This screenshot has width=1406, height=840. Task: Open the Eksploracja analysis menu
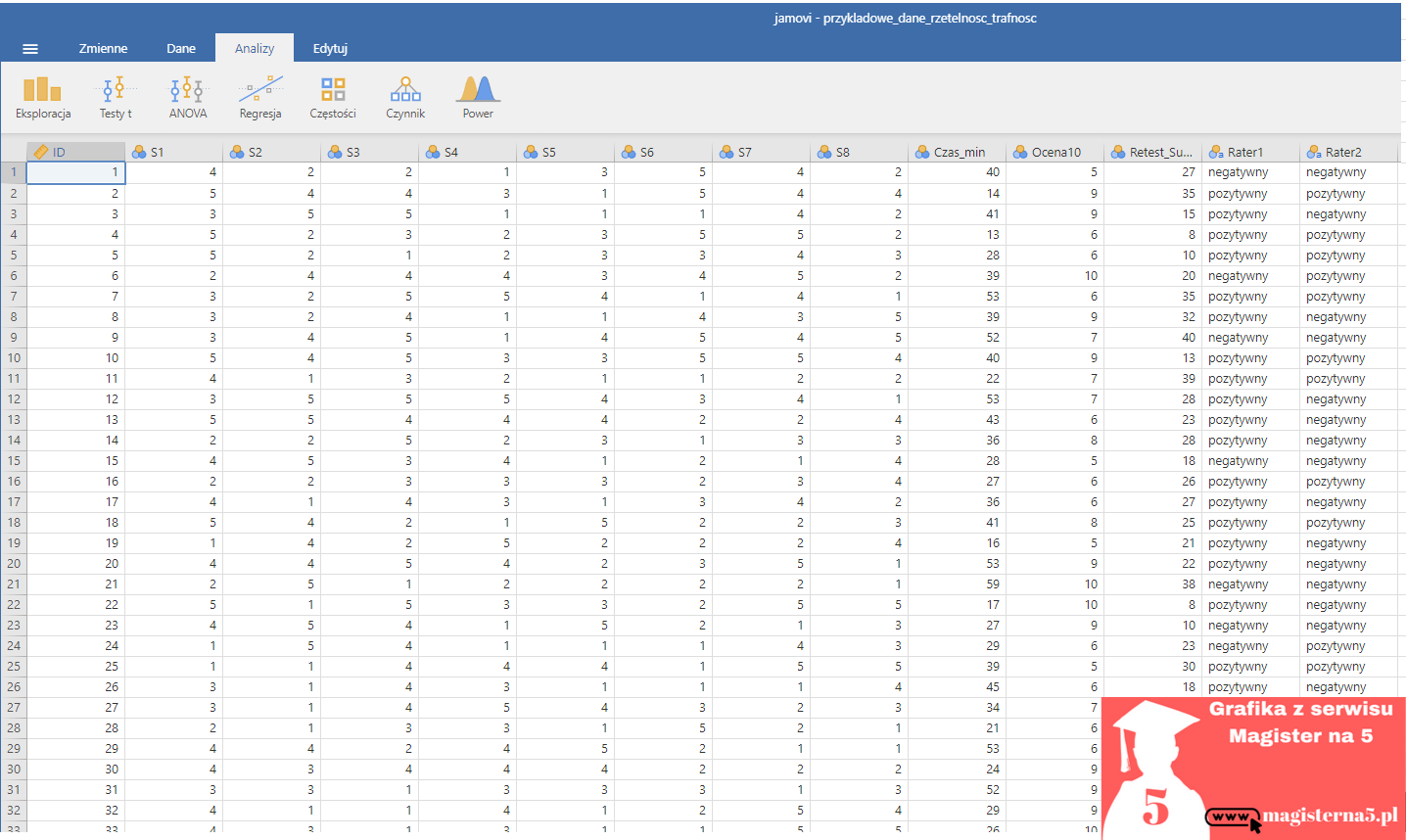coord(43,98)
